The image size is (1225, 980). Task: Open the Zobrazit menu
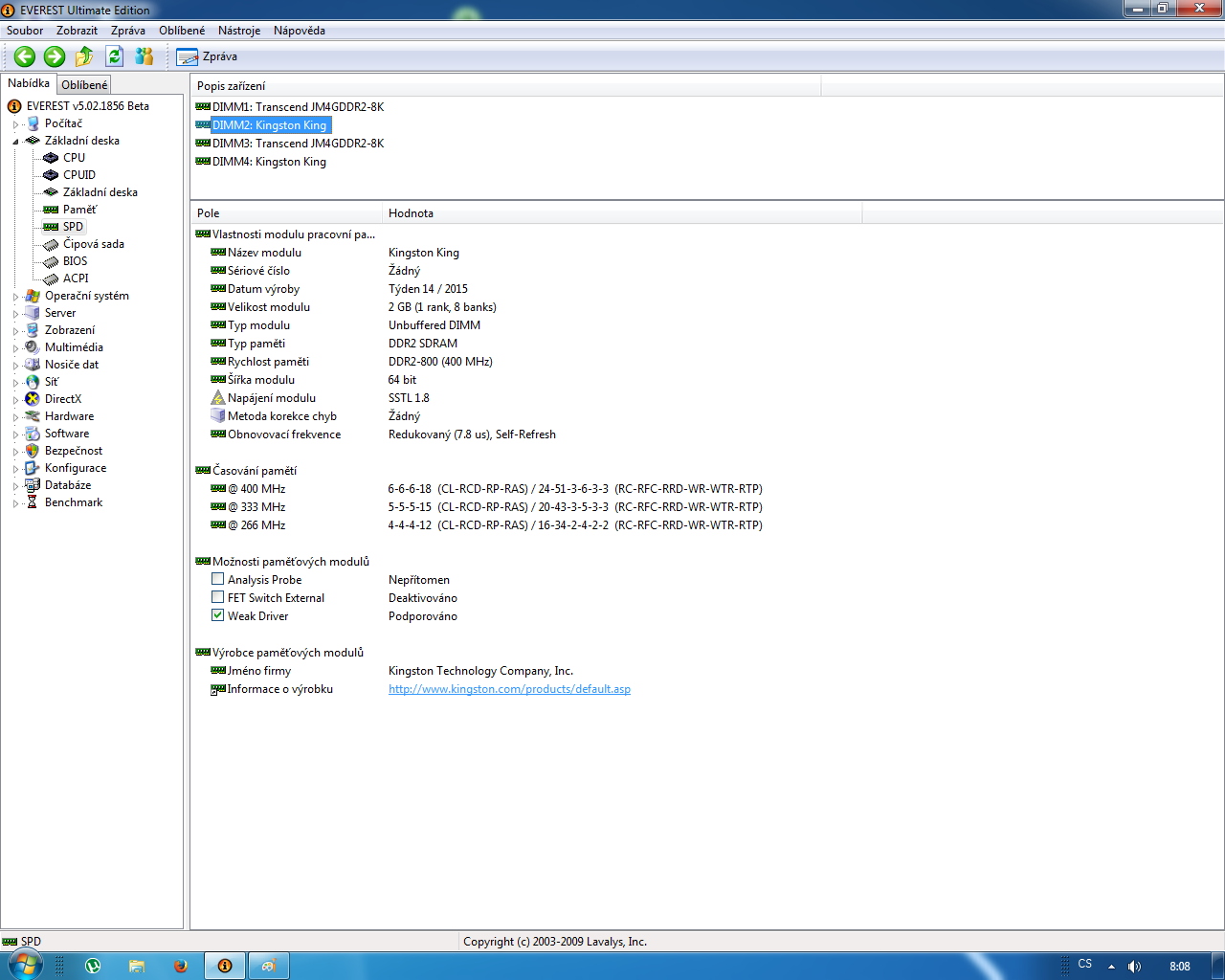click(x=77, y=31)
